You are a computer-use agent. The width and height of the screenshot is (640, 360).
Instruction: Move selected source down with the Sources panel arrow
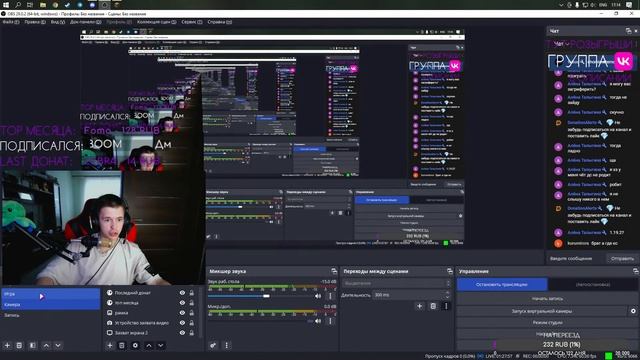pyautogui.click(x=161, y=345)
